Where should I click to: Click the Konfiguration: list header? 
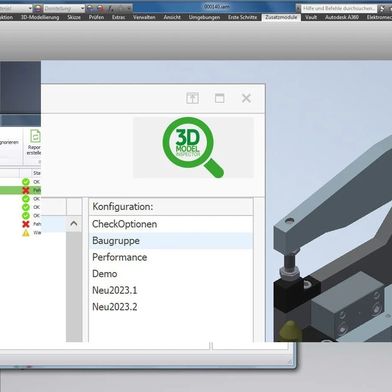tap(171, 207)
